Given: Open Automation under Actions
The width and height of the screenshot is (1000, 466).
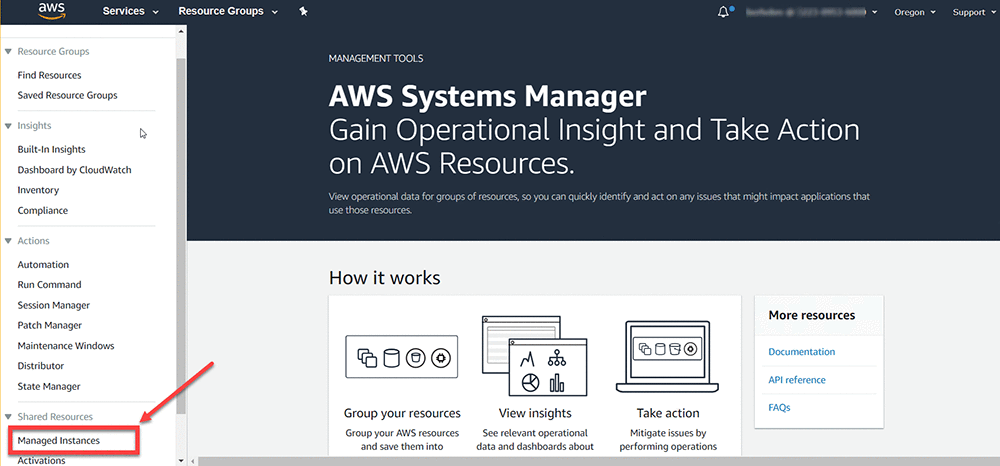Looking at the screenshot, I should tap(43, 265).
